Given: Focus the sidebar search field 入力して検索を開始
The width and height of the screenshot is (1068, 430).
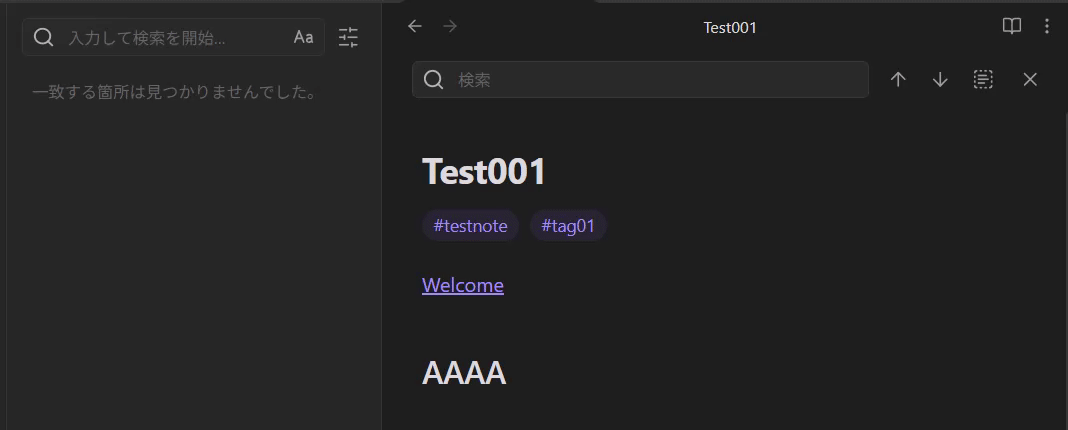Looking at the screenshot, I should pos(173,37).
